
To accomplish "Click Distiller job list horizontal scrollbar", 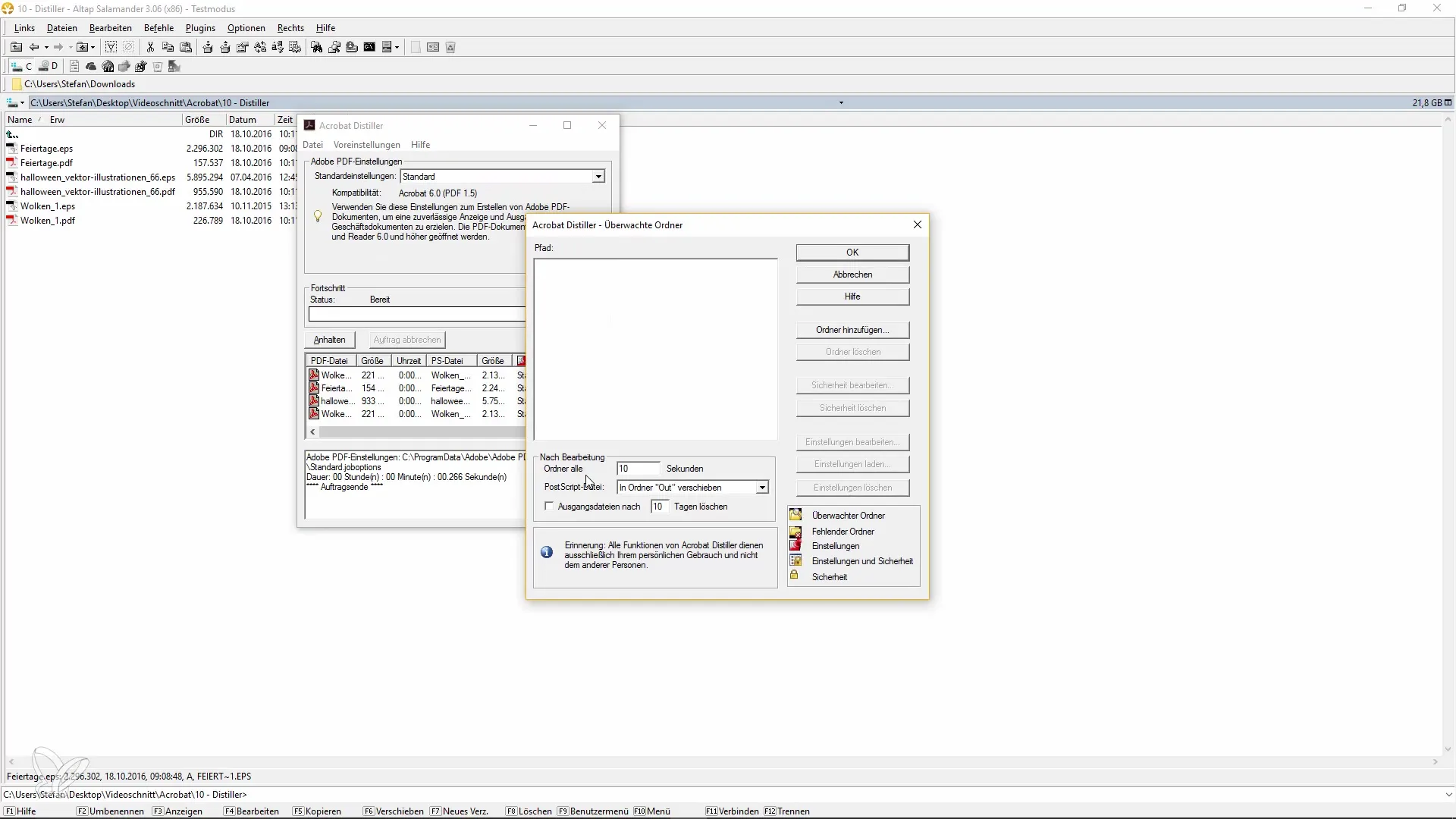I will [x=416, y=432].
